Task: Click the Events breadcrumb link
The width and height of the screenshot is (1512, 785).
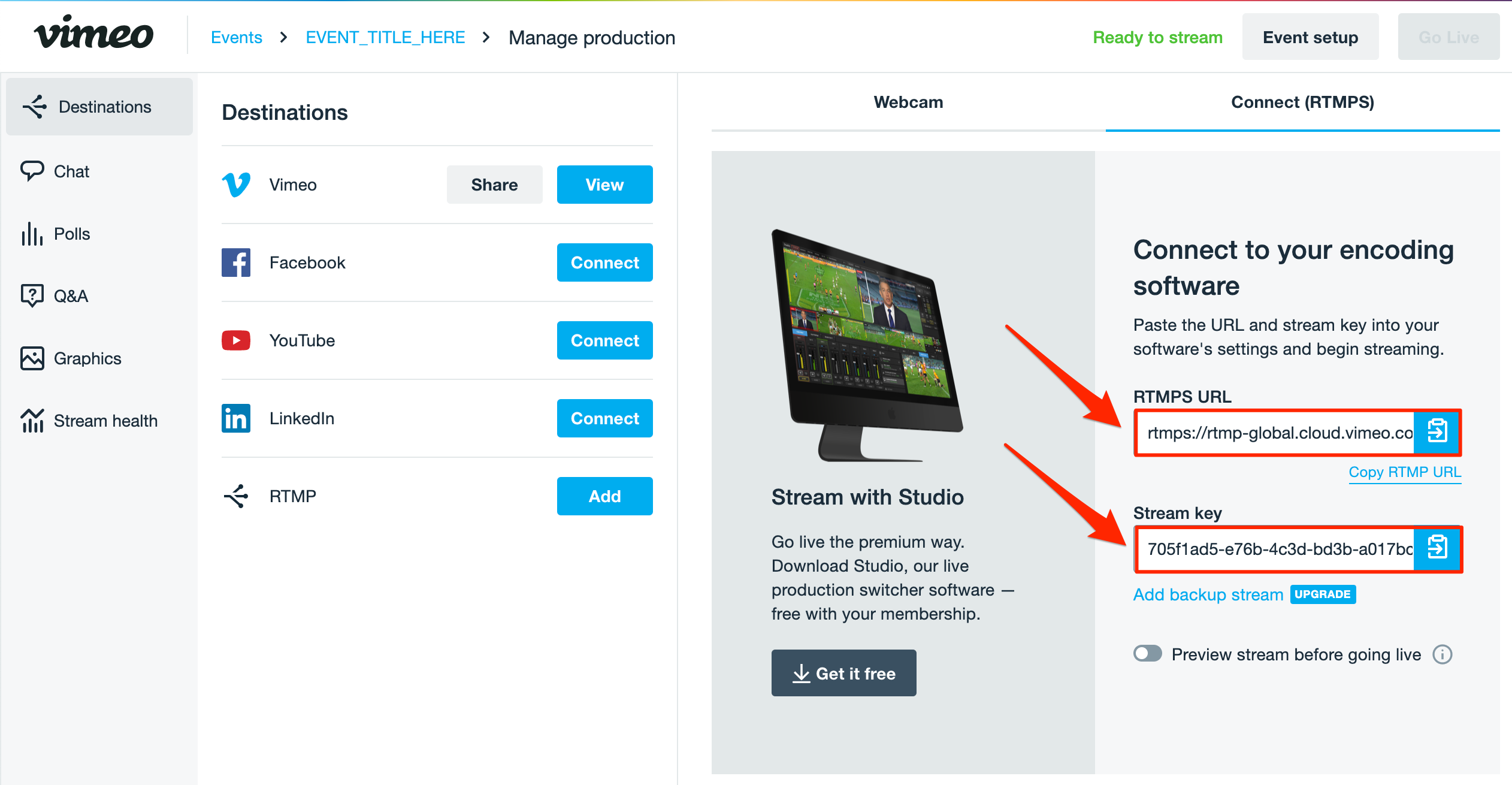Action: click(x=237, y=38)
